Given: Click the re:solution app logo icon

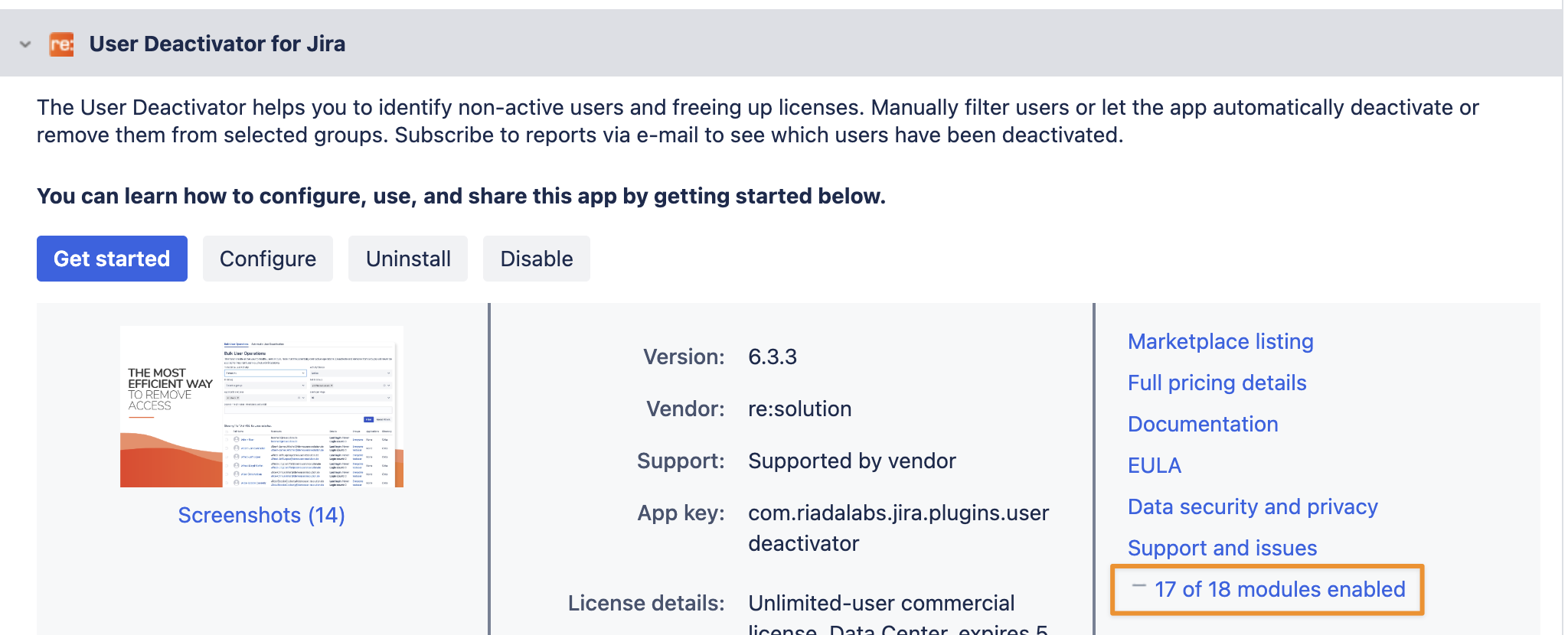Looking at the screenshot, I should click(61, 44).
